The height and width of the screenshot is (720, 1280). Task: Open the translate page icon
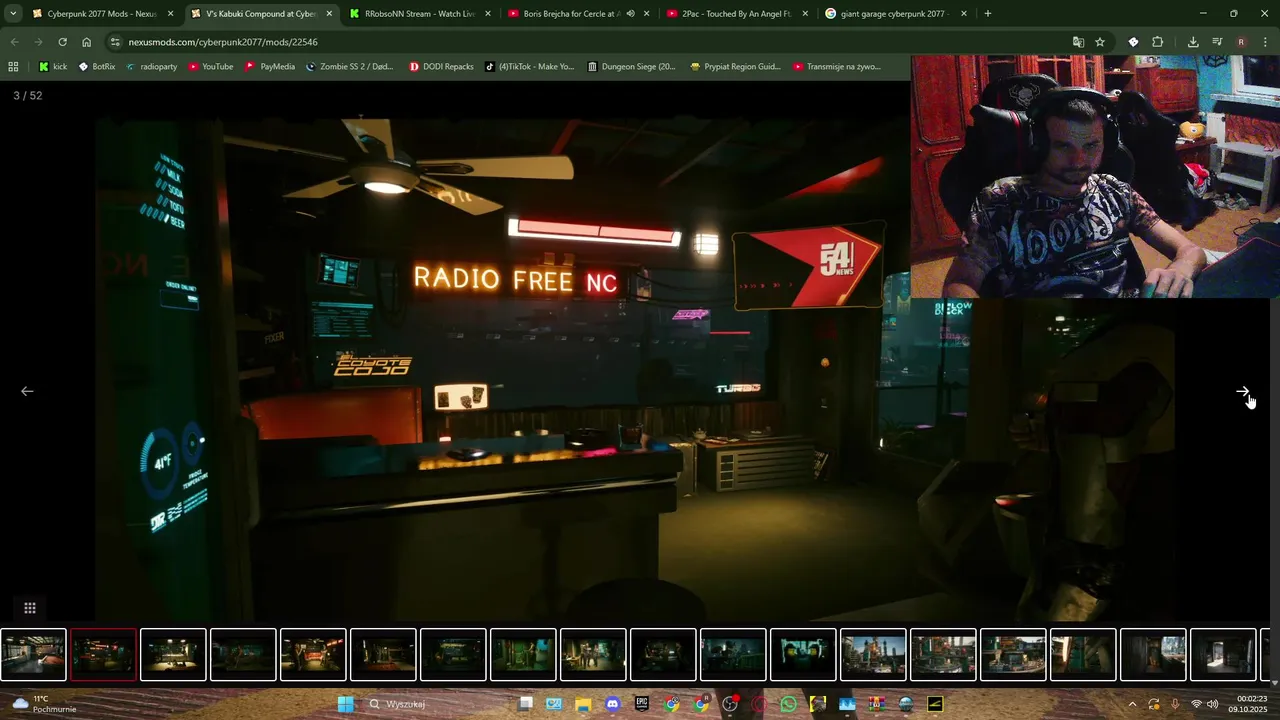click(x=1078, y=42)
